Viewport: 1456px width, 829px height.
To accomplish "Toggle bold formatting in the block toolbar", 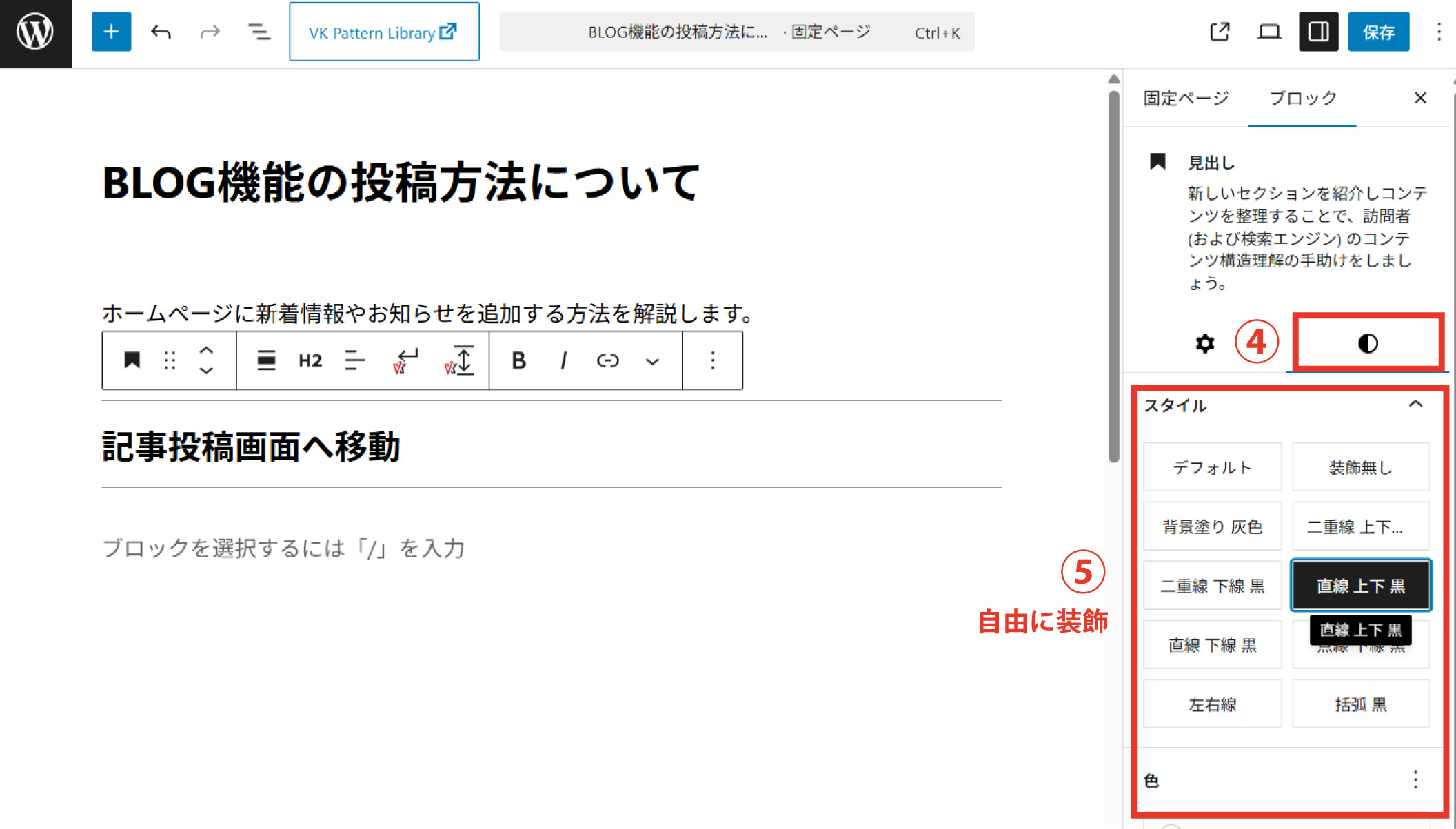I will click(x=518, y=360).
